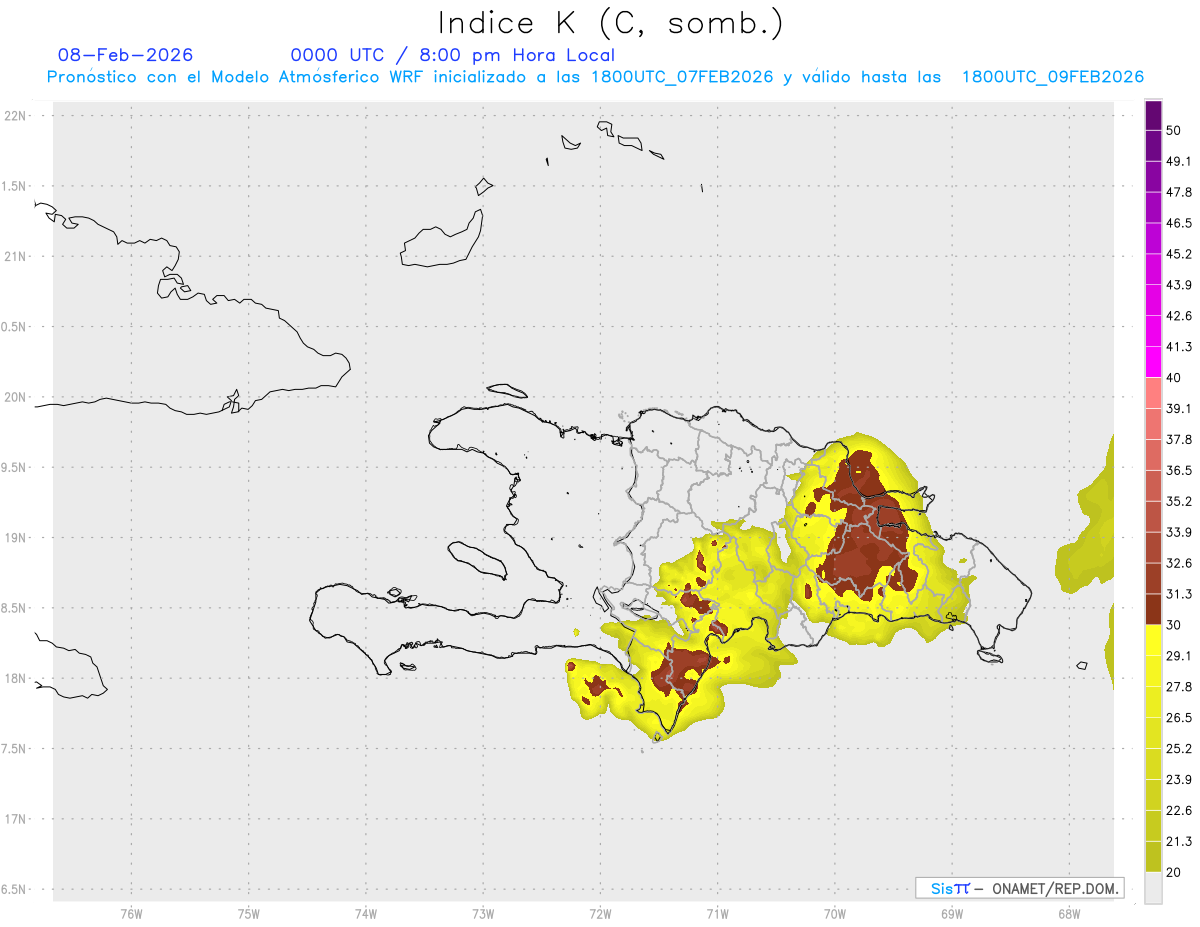Click the '41.3' legend value
1200x927 pixels.
pyautogui.click(x=1179, y=347)
